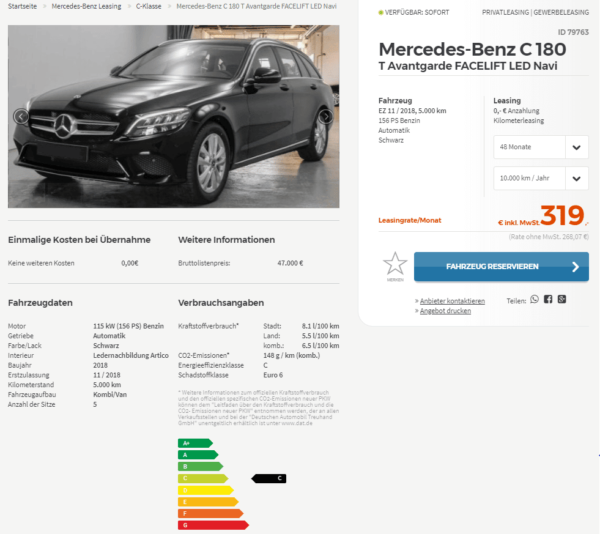
Task: Click the Fahrzeugdaten heading
Action: pos(40,303)
